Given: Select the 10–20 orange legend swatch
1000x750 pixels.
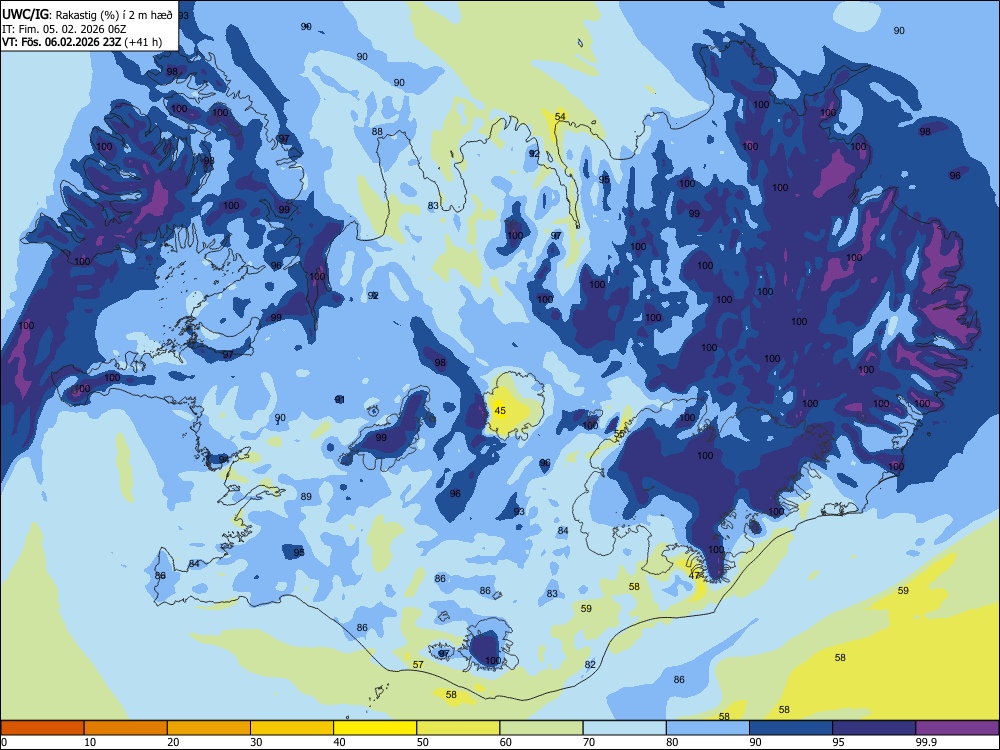Looking at the screenshot, I should click(x=126, y=728).
